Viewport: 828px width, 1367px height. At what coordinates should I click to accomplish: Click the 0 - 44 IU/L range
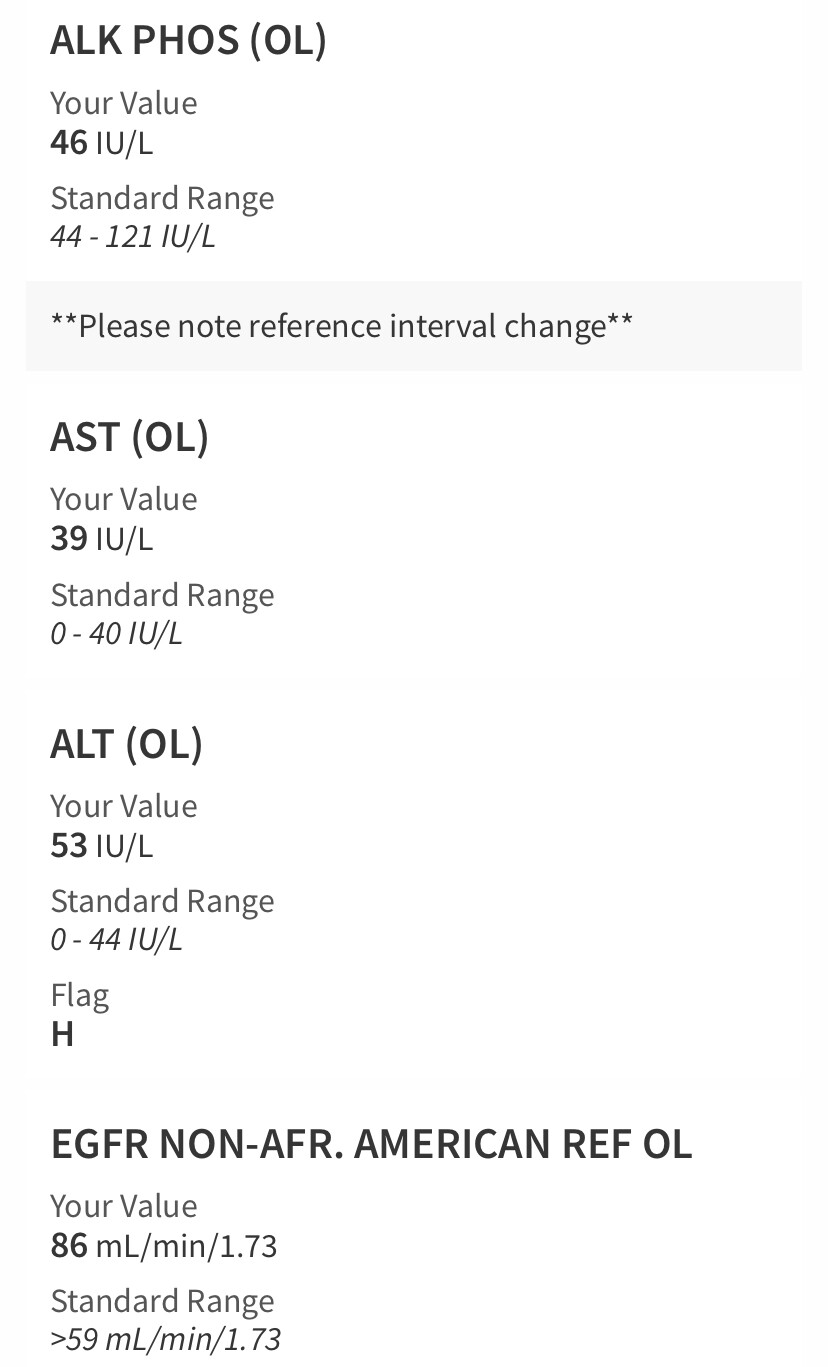[x=116, y=940]
